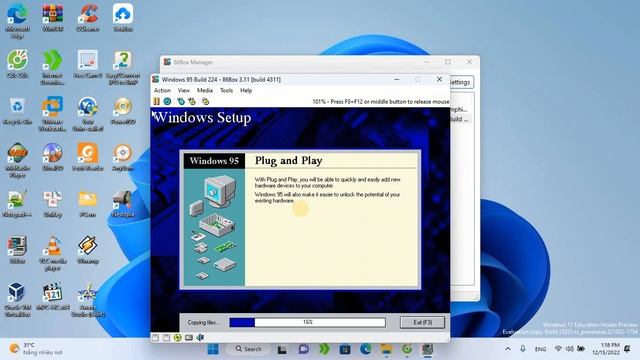Select the UniKey desktop shortcut

coord(53,203)
